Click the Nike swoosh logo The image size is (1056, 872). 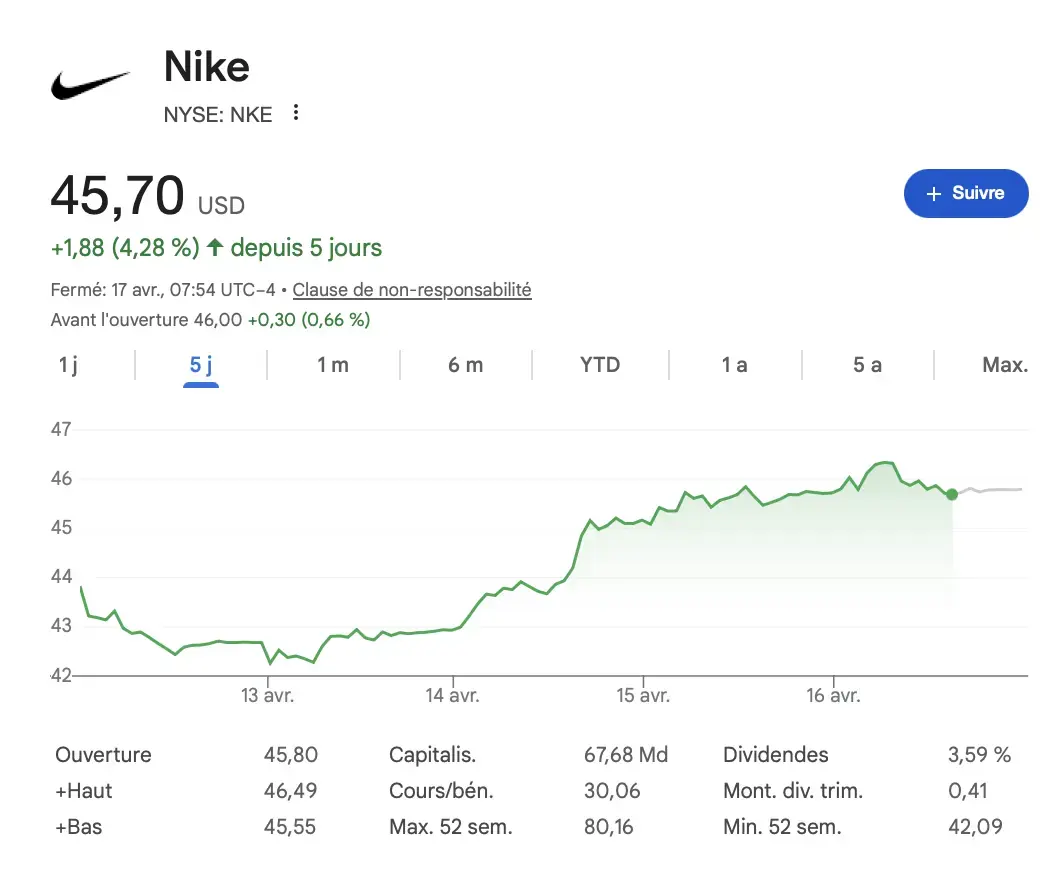click(89, 85)
